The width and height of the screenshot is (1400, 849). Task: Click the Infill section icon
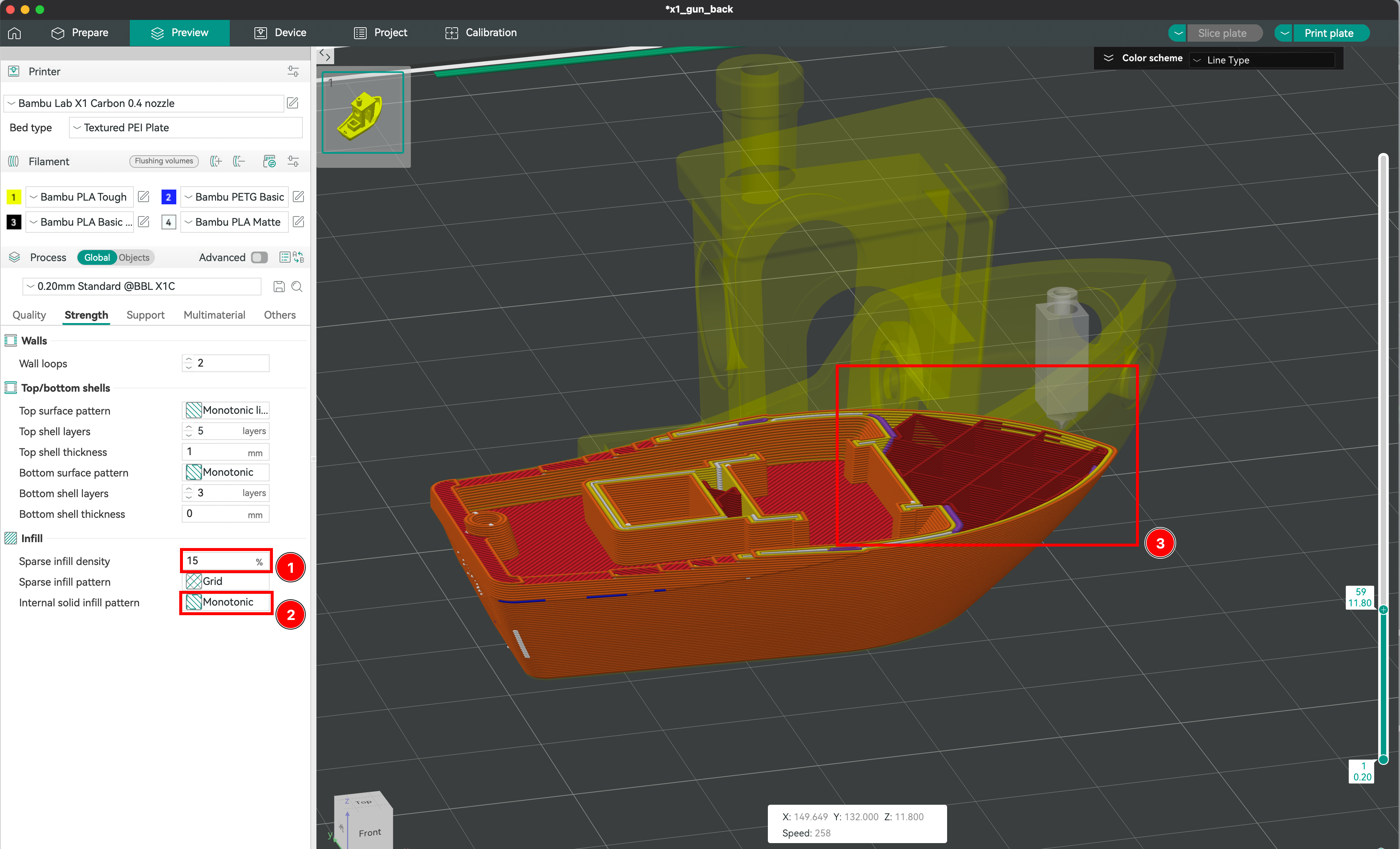11,538
